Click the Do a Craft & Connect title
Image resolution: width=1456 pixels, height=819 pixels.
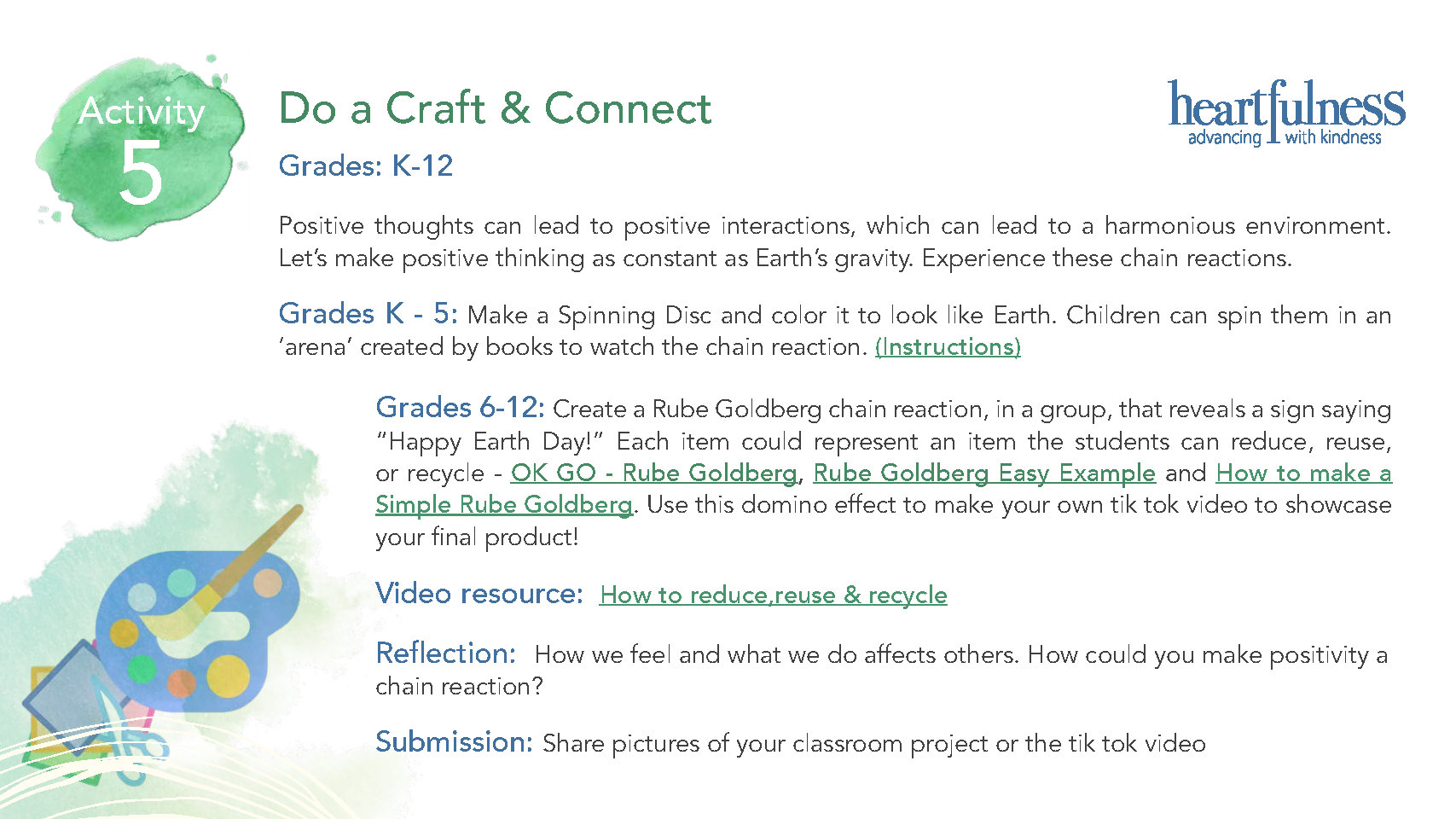pyautogui.click(x=495, y=108)
